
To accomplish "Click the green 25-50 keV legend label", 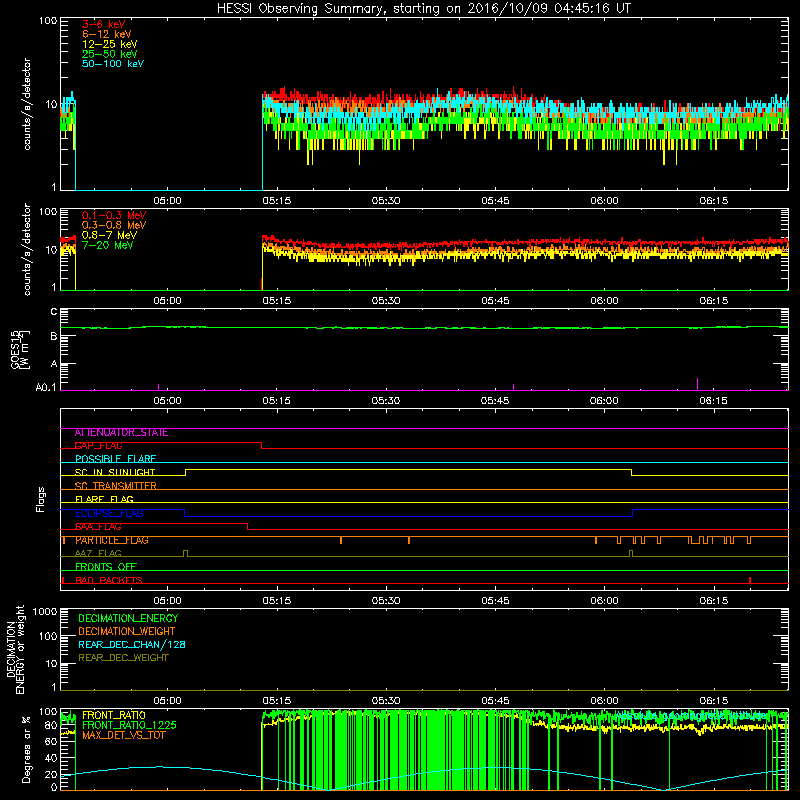I will click(110, 54).
